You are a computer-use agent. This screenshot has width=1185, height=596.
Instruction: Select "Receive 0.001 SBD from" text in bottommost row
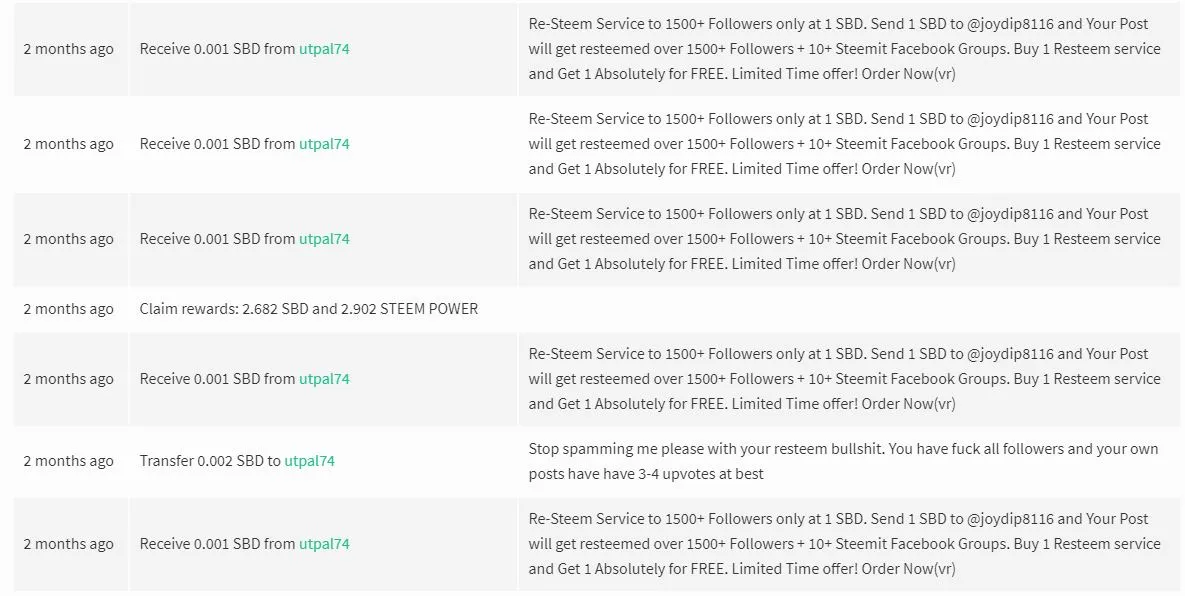[x=218, y=544]
